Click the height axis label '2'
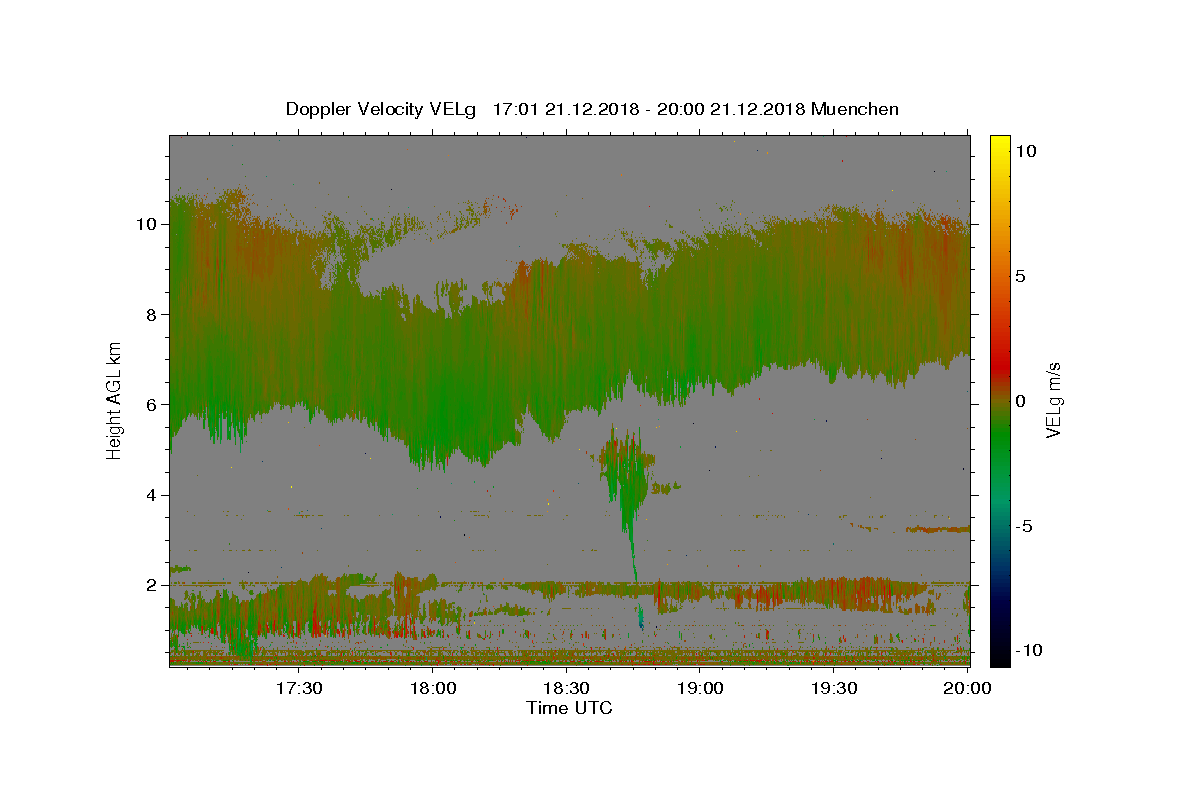The height and width of the screenshot is (800, 1200). [x=152, y=585]
